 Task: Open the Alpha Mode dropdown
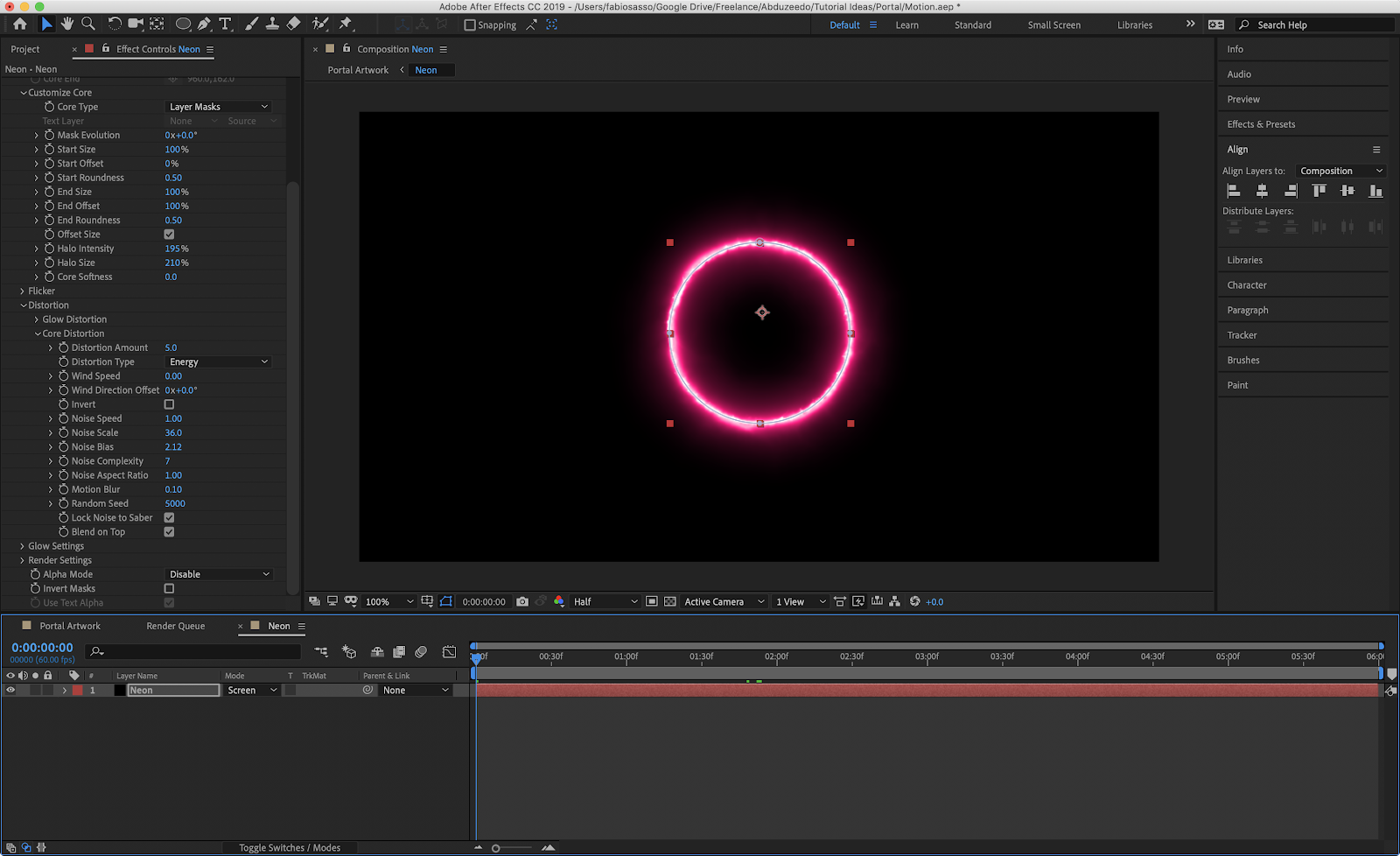coord(219,574)
